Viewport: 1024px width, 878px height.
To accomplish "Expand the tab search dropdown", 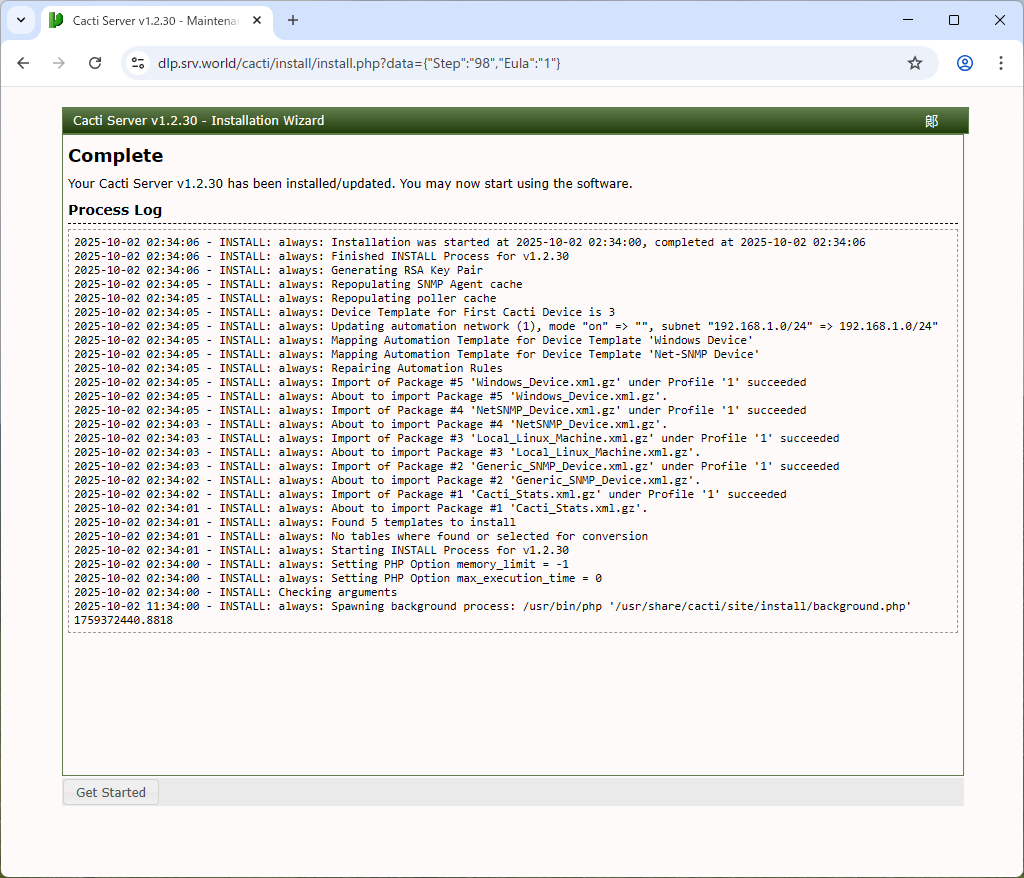I will click(20, 20).
